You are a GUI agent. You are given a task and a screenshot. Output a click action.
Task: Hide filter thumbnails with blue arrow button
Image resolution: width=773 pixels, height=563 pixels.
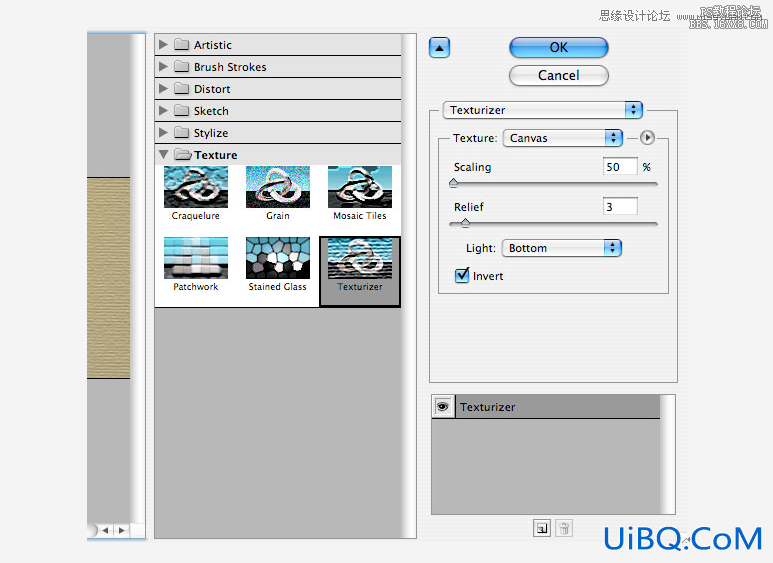(439, 48)
